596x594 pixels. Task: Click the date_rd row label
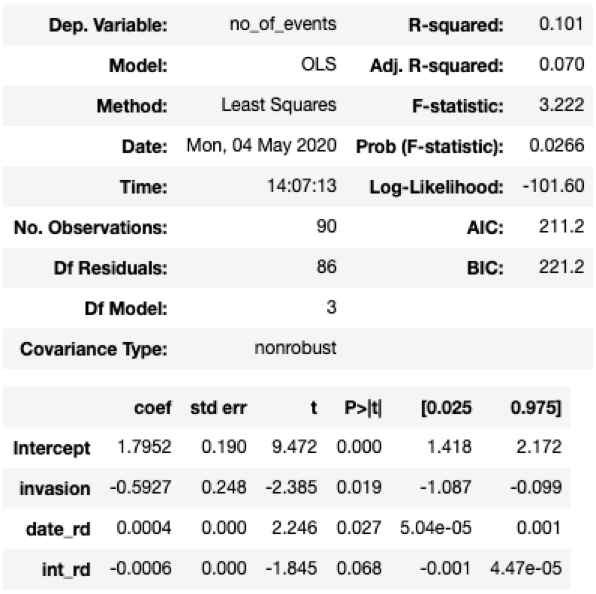click(58, 529)
